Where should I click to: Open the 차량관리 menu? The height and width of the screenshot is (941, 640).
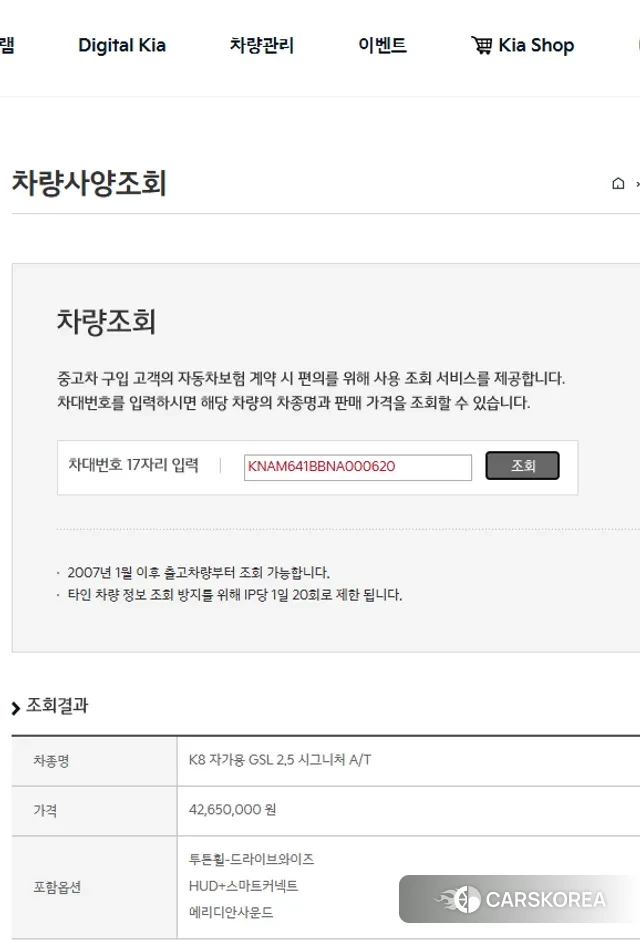tap(262, 45)
